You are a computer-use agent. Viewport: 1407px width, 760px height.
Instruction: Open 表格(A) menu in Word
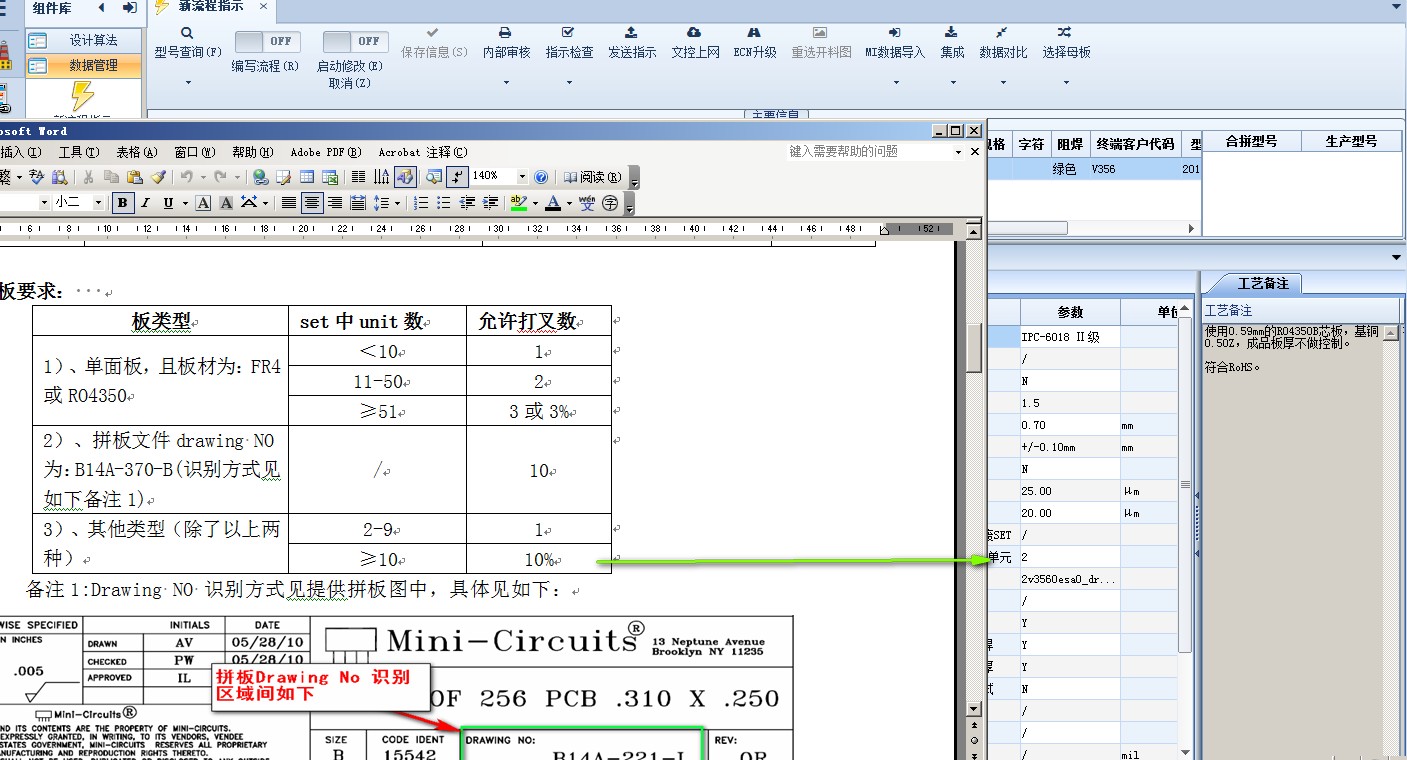click(137, 152)
